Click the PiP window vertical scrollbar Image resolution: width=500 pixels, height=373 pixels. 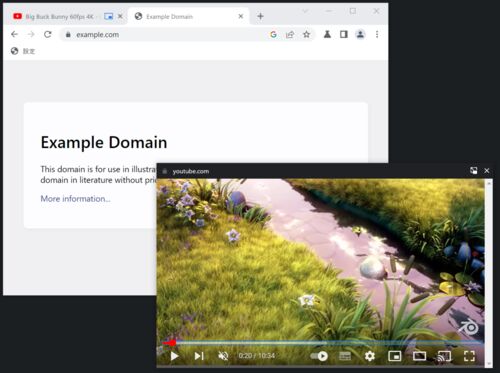coord(489,273)
